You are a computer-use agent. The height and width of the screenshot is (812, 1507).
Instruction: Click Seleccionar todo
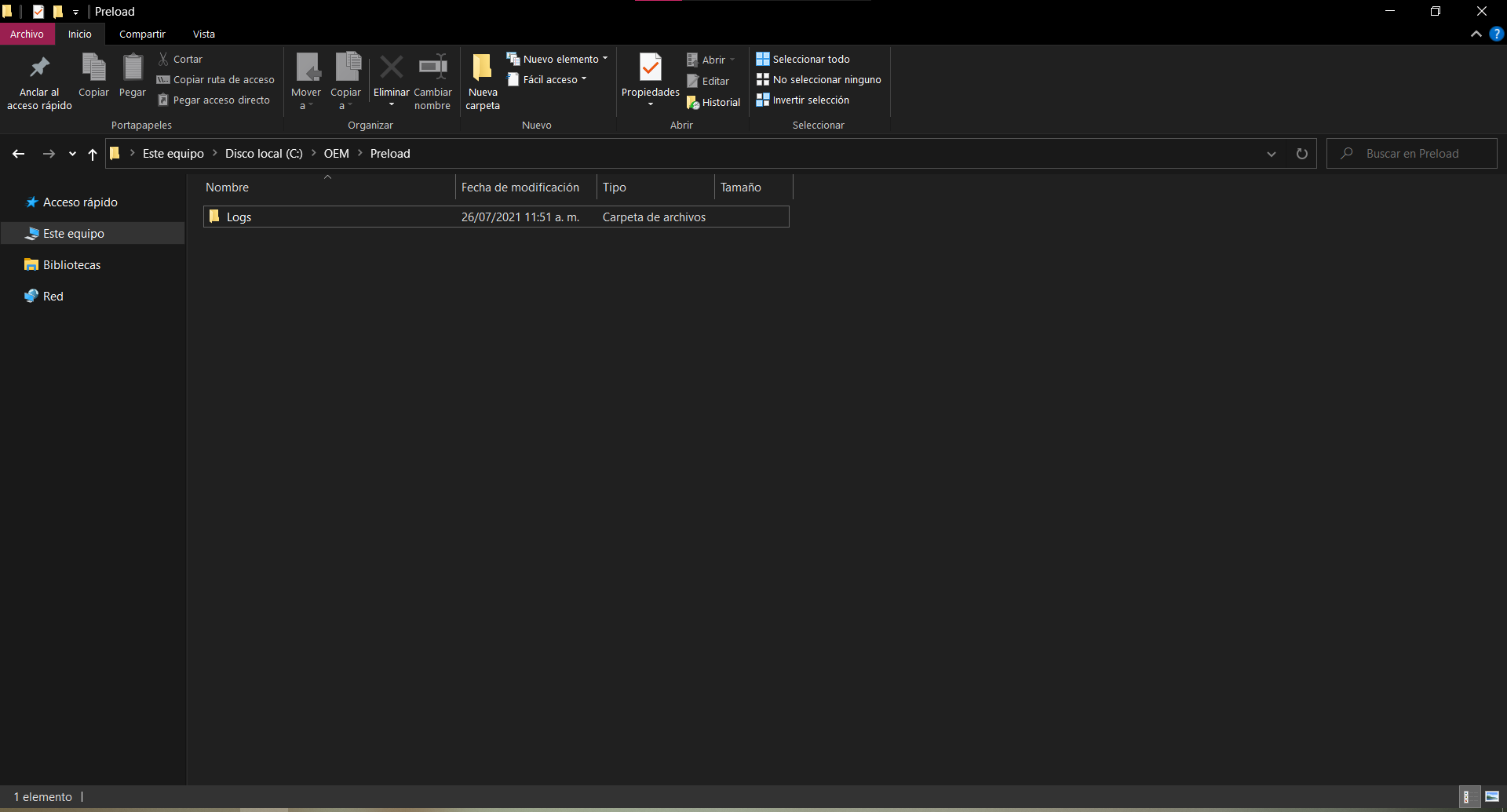click(803, 59)
